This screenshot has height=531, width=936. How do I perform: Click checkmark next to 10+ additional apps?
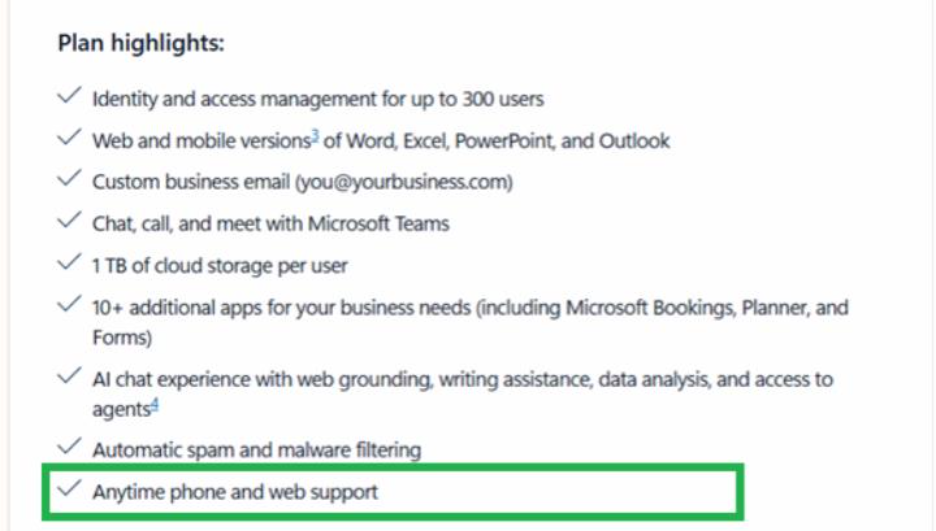tap(69, 304)
